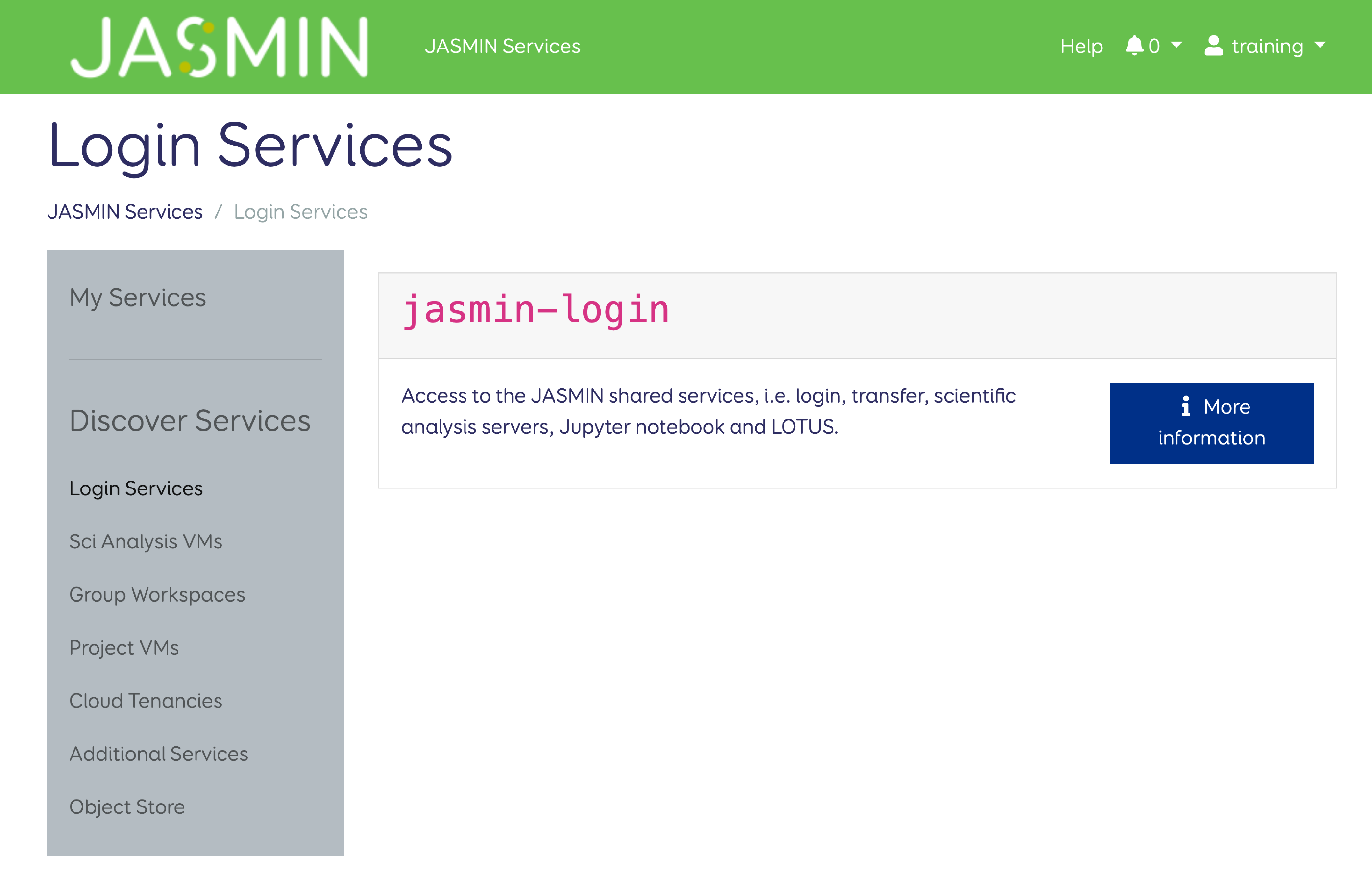Viewport: 1372px width, 879px height.
Task: Select Group Workspaces in the sidebar
Action: point(157,595)
